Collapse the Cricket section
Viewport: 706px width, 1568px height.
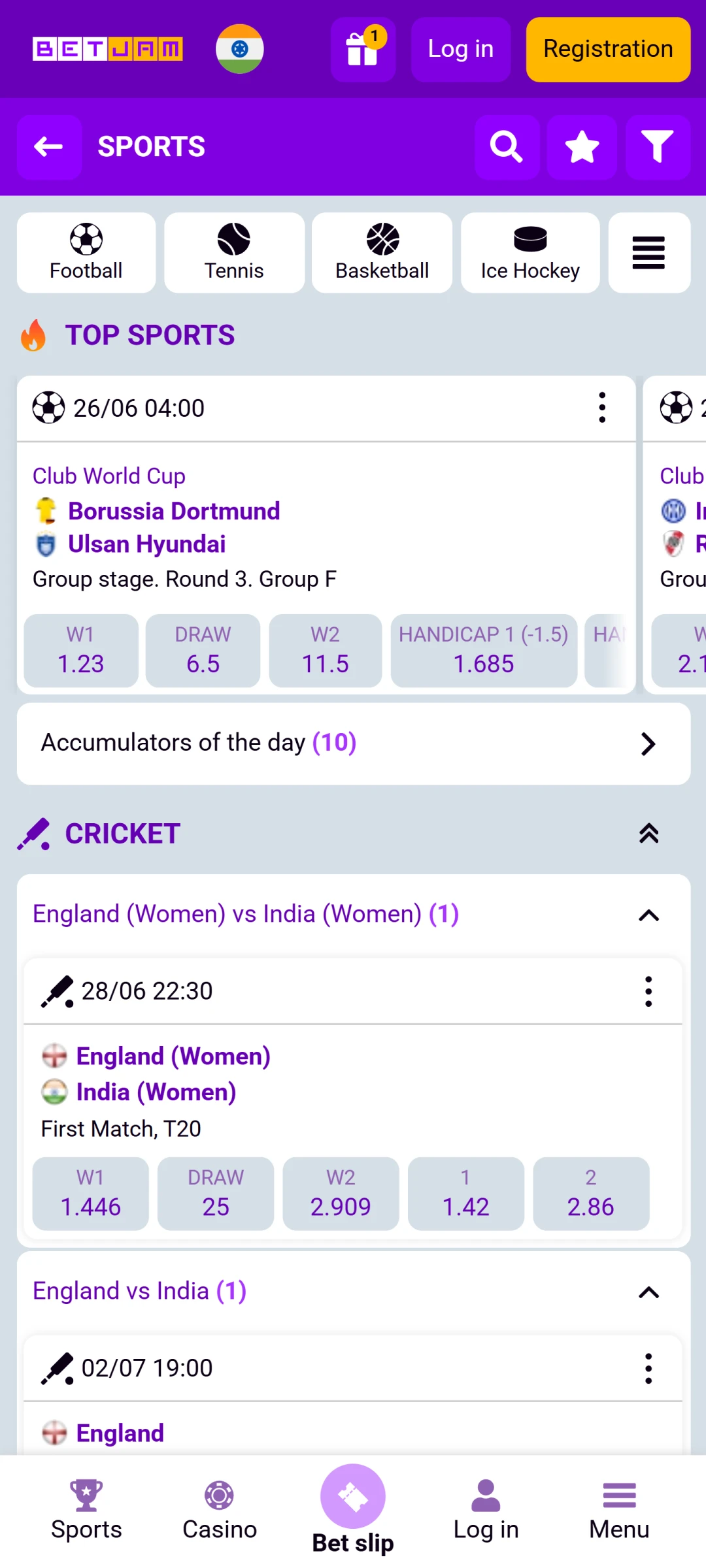(648, 834)
